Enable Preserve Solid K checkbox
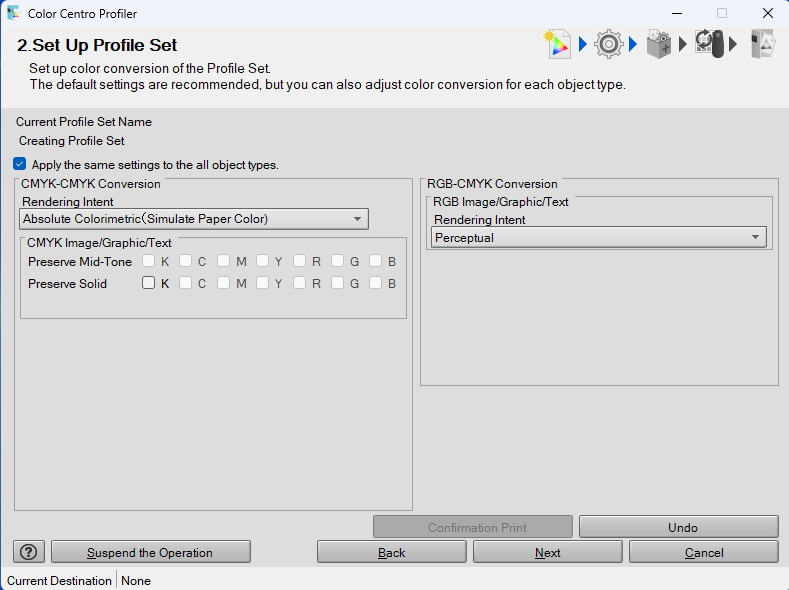The width and height of the screenshot is (789, 590). (x=148, y=283)
